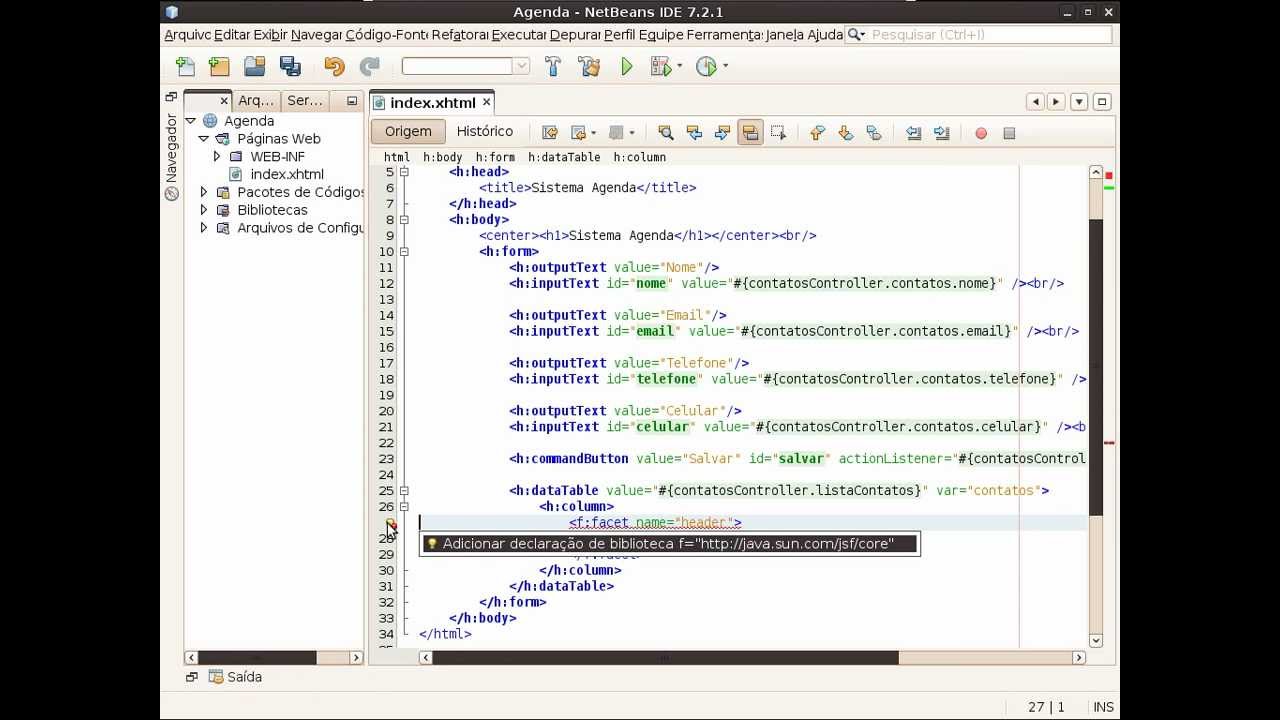This screenshot has width=1280, height=720.
Task: Expand the WEB-INF folder
Action: coord(217,157)
